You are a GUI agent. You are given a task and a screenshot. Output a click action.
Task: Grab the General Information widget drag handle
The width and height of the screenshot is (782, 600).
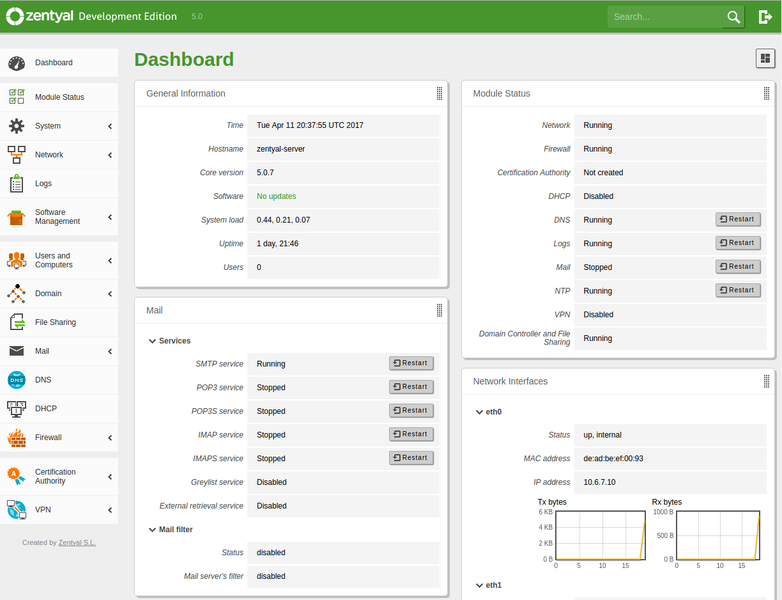pos(439,93)
